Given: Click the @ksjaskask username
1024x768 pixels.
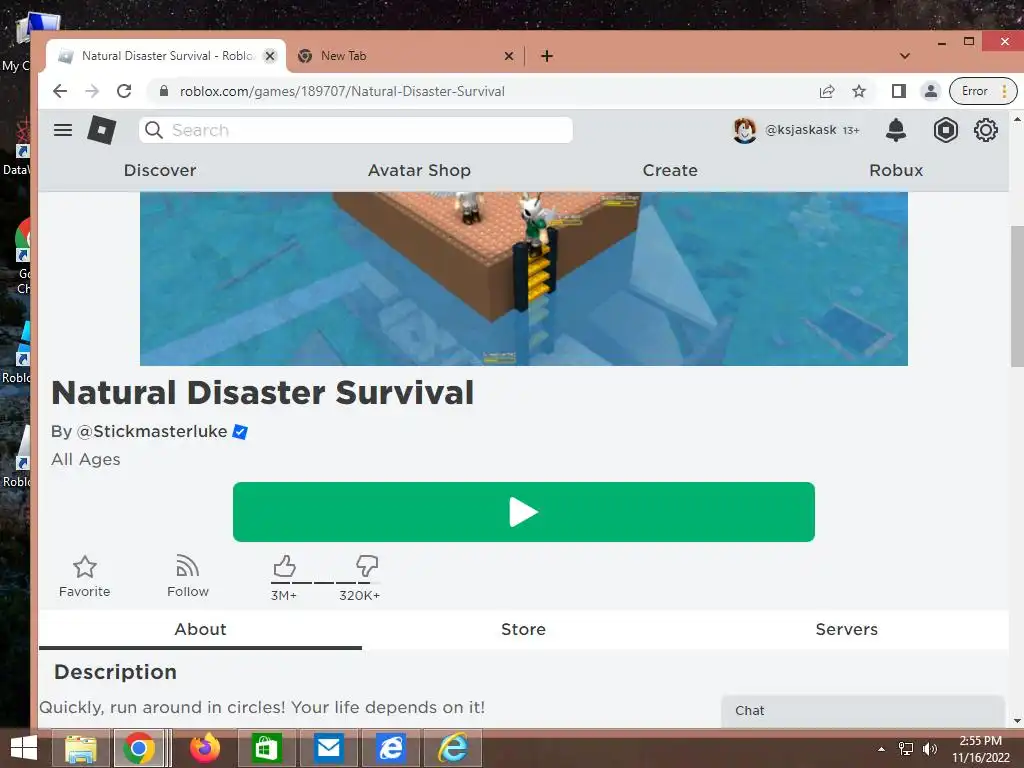Looking at the screenshot, I should tap(801, 130).
